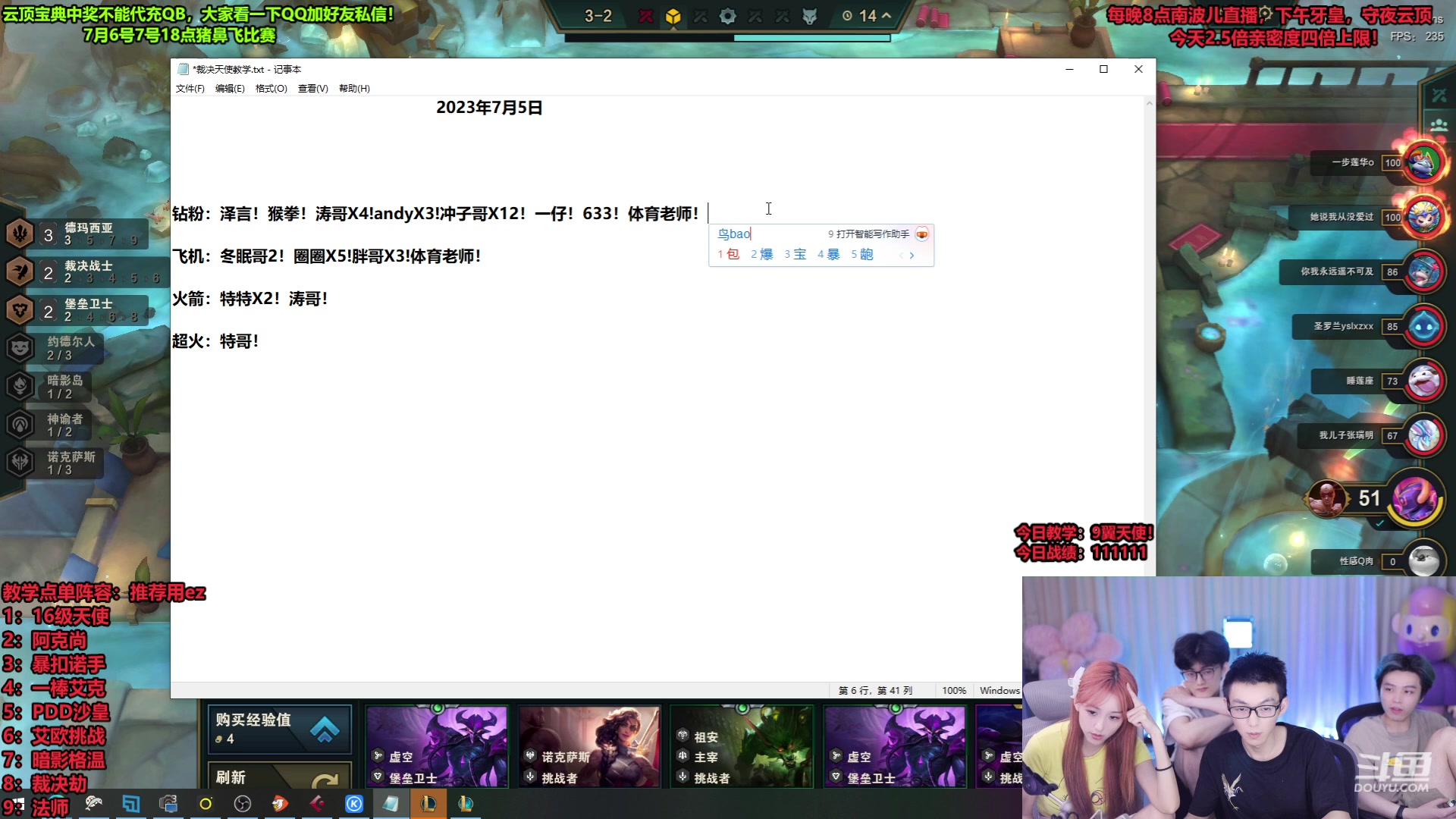Click the 刷新 shop refresh button
1456x819 pixels.
coord(280,777)
